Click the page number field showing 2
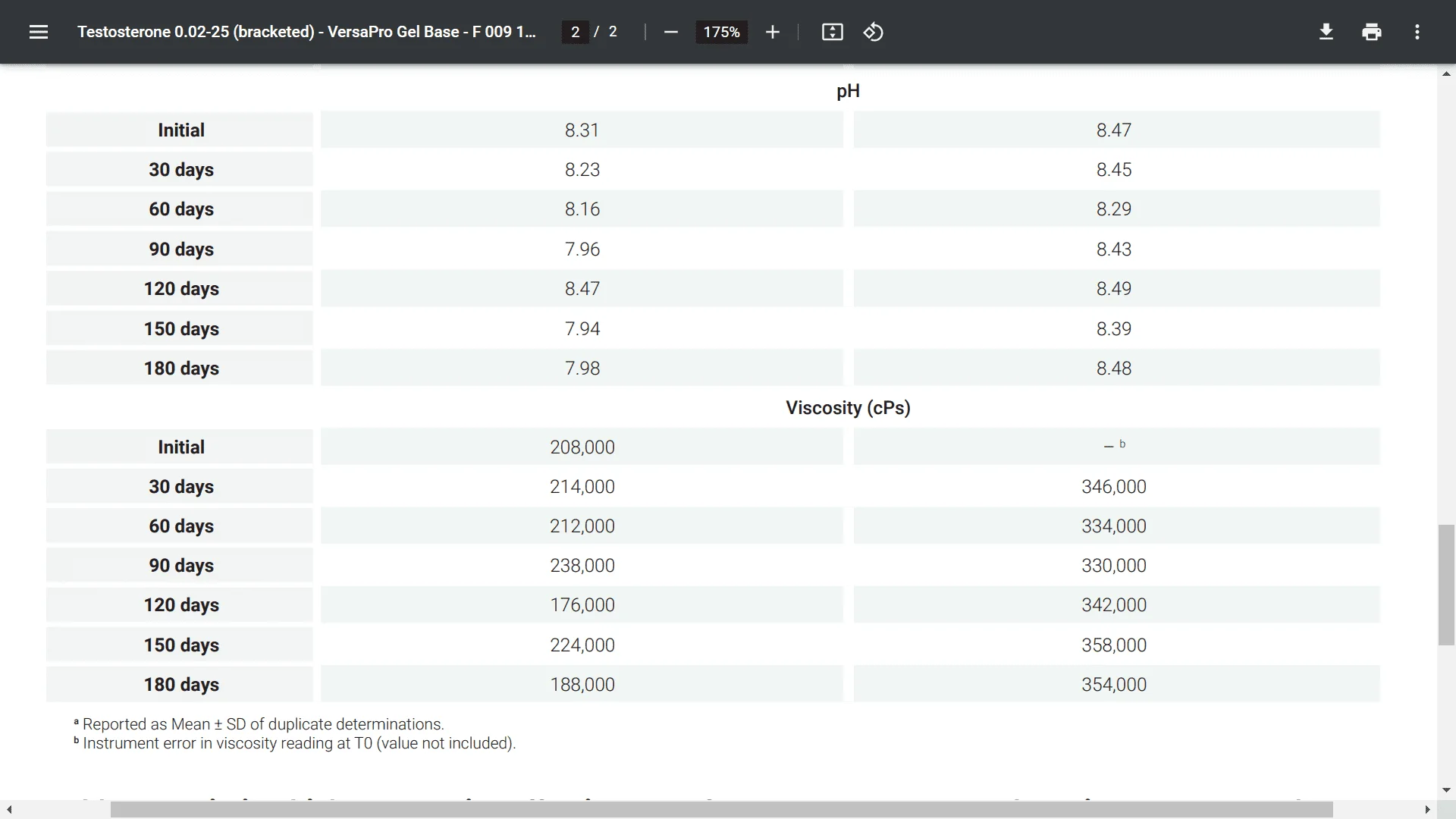This screenshot has height=819, width=1456. click(x=575, y=32)
